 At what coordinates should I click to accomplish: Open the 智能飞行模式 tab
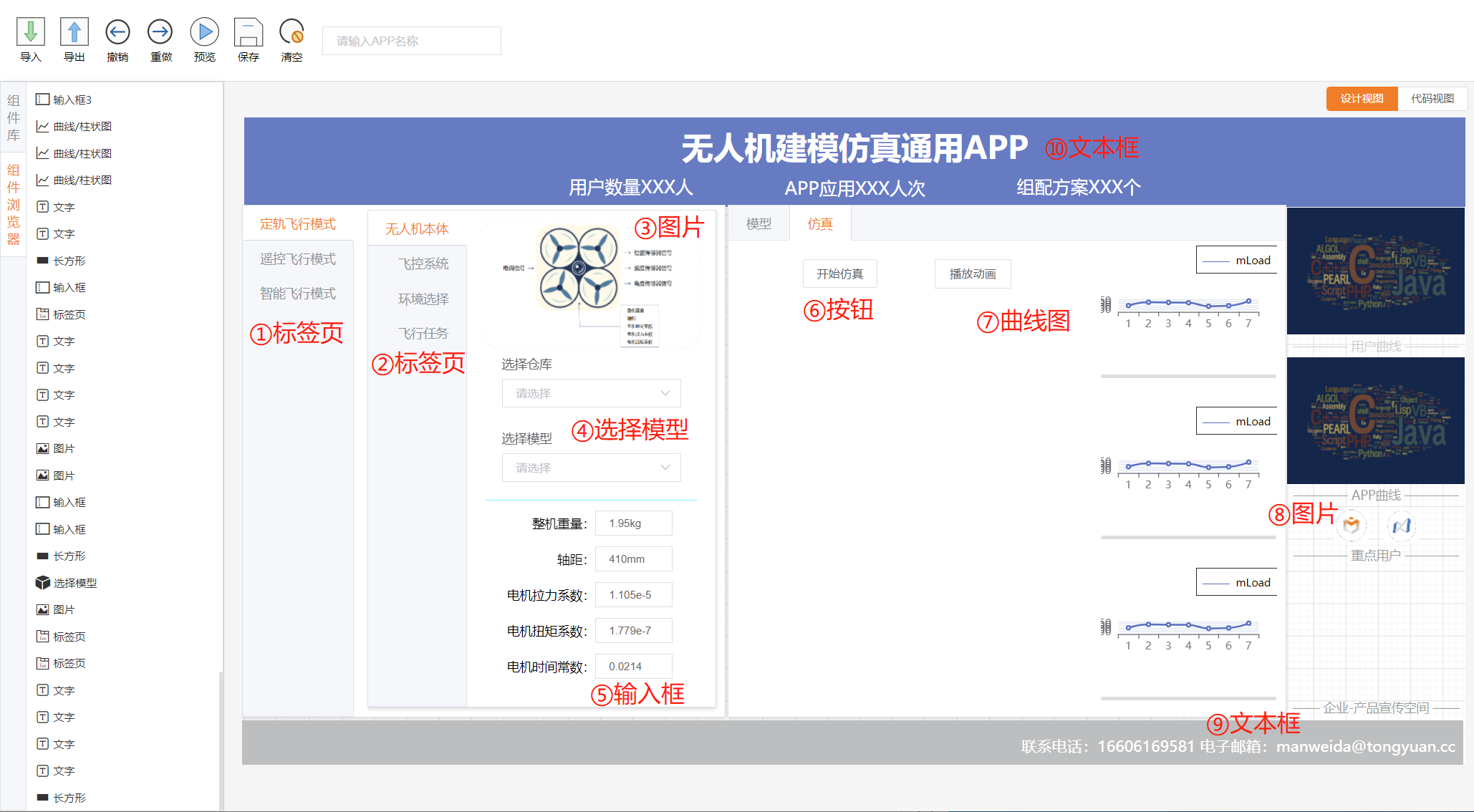point(298,294)
